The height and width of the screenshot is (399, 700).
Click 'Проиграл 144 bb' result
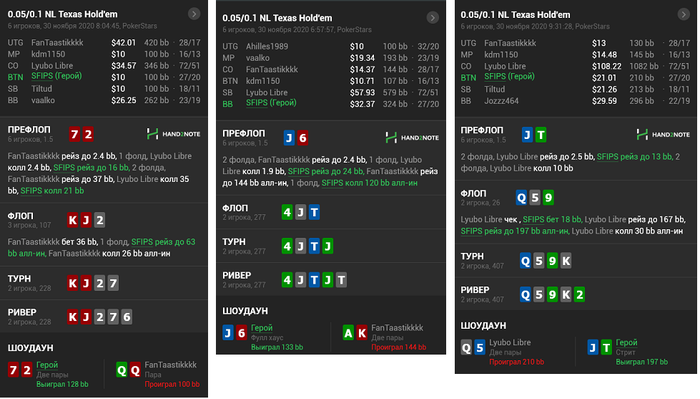[399, 347]
